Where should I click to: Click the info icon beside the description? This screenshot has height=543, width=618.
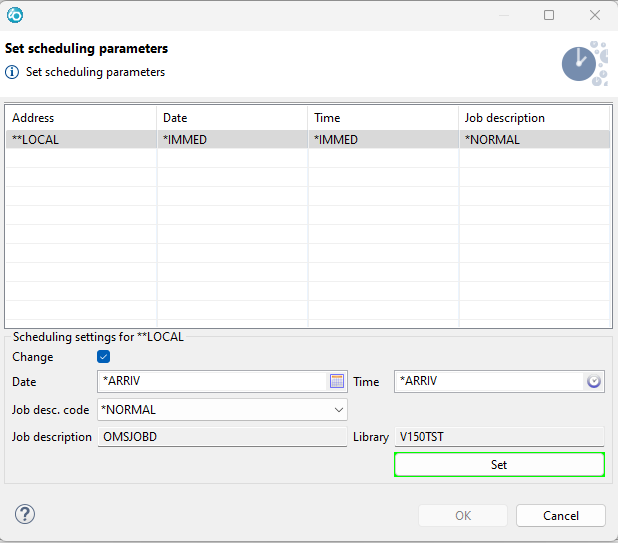(x=13, y=72)
